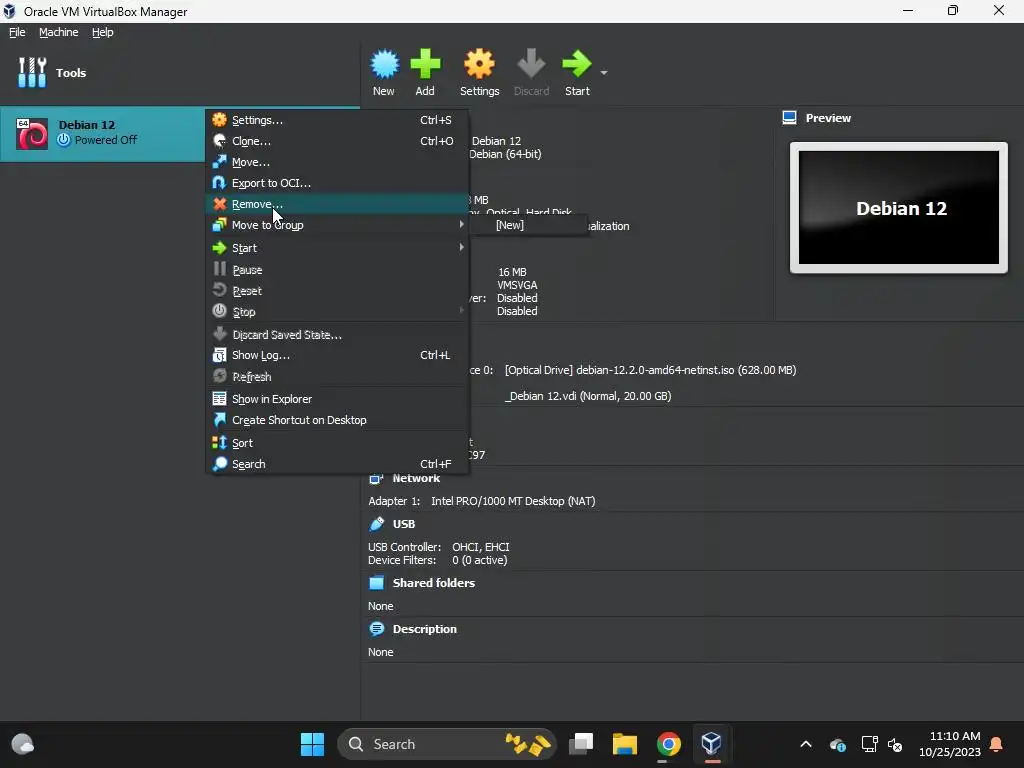The image size is (1024, 768).
Task: Choose Move… in the context menu
Action: click(338, 162)
